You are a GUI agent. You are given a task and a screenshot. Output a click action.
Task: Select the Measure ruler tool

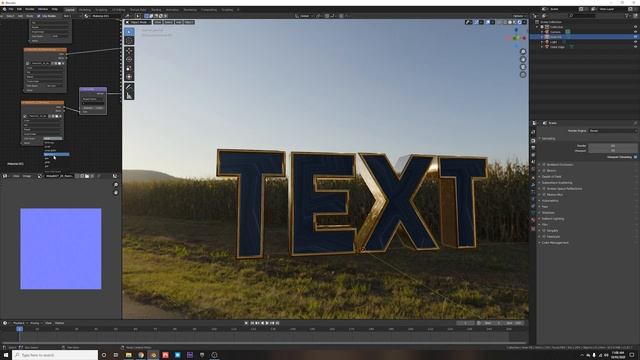129,96
